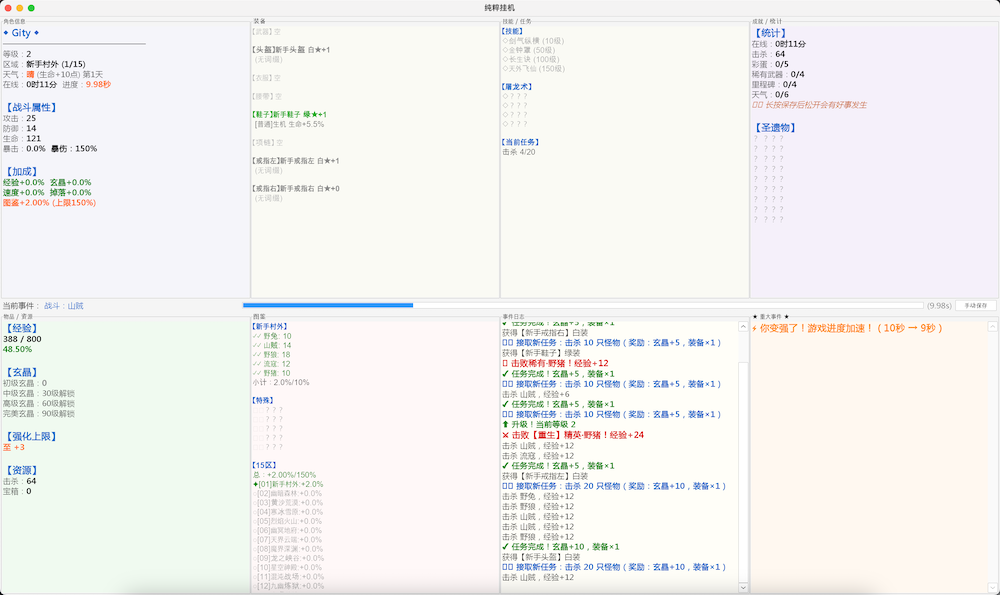This screenshot has width=1000, height=595.
Task: Click the 野狼: 18 entry in 图鉴
Action: click(272, 355)
